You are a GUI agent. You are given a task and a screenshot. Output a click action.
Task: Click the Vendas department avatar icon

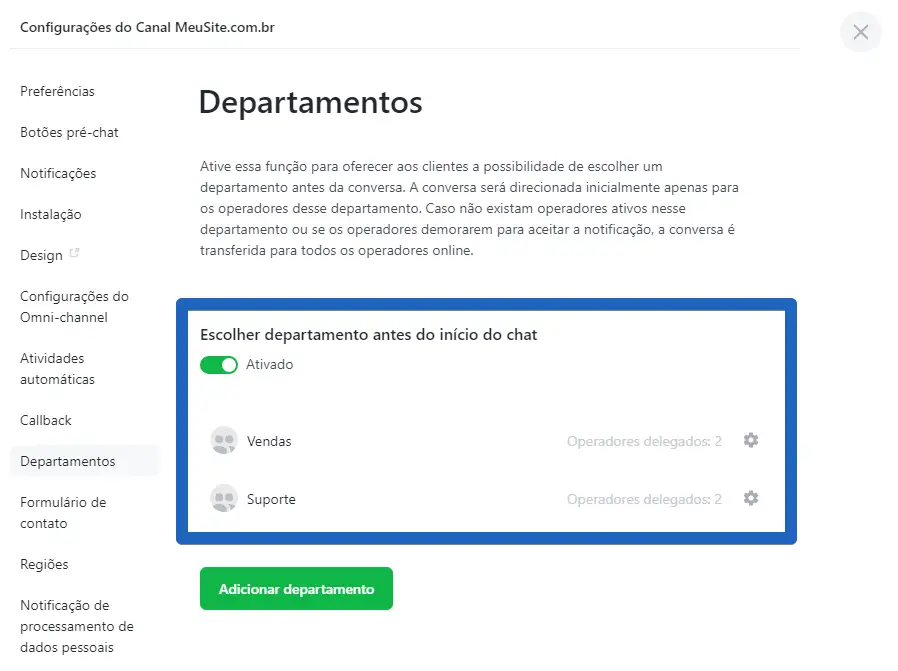[224, 441]
